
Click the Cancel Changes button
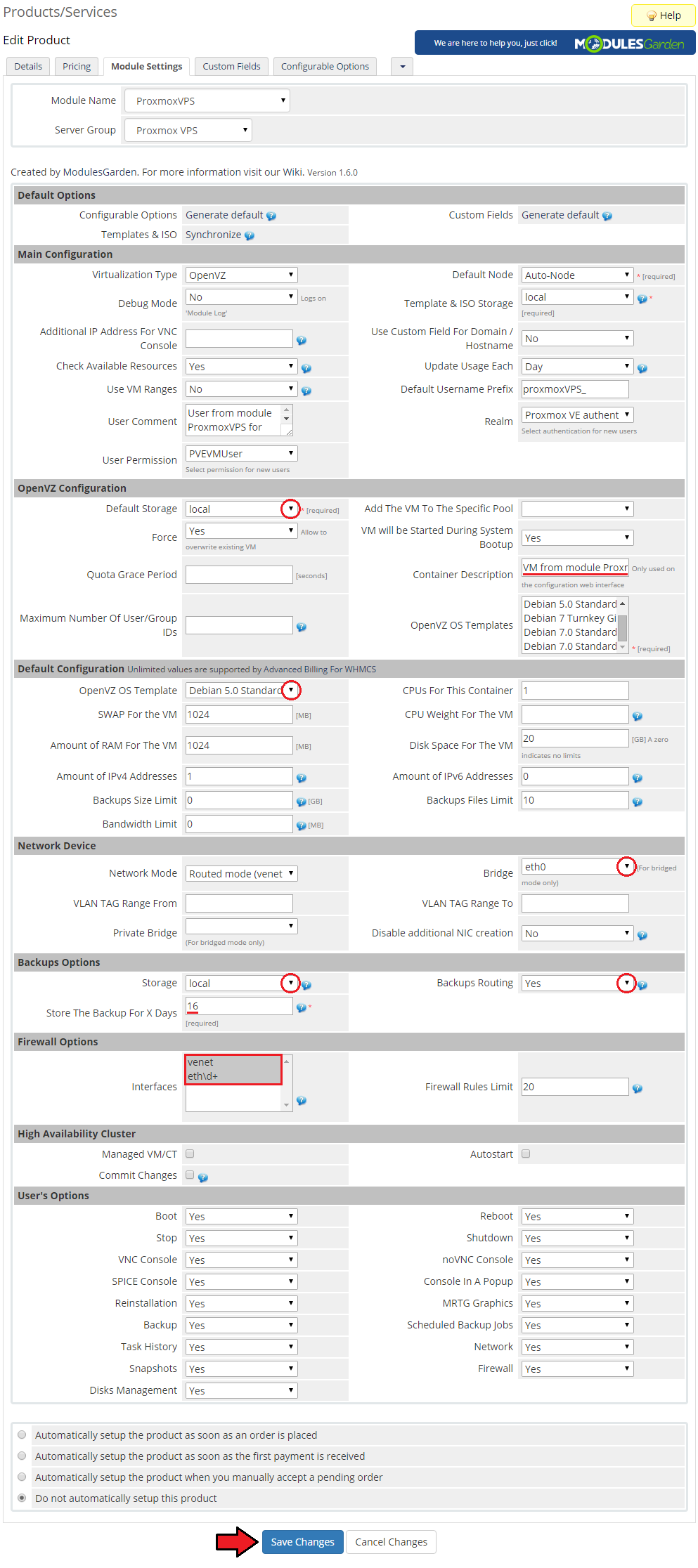(391, 1541)
